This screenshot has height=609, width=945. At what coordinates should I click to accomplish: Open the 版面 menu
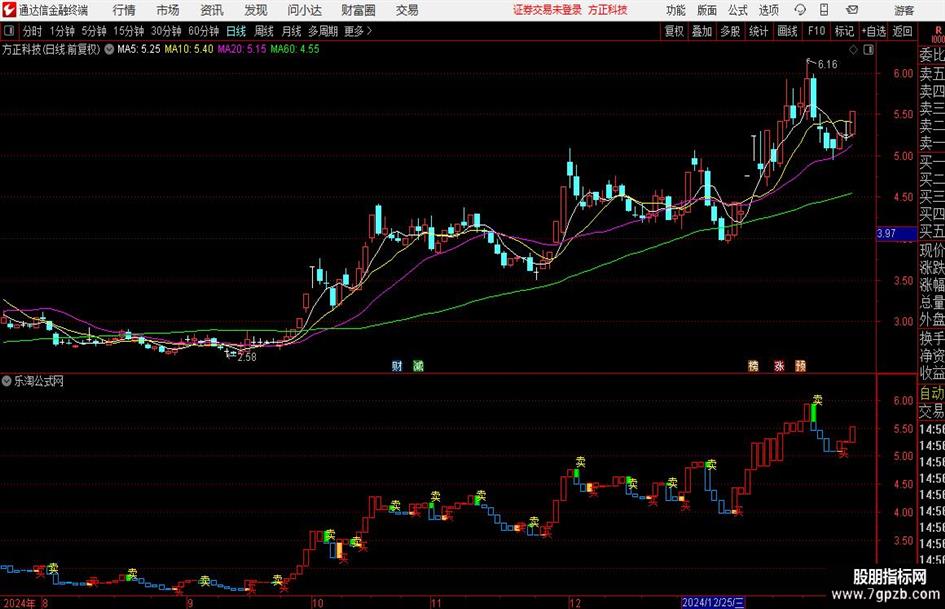pyautogui.click(x=706, y=10)
